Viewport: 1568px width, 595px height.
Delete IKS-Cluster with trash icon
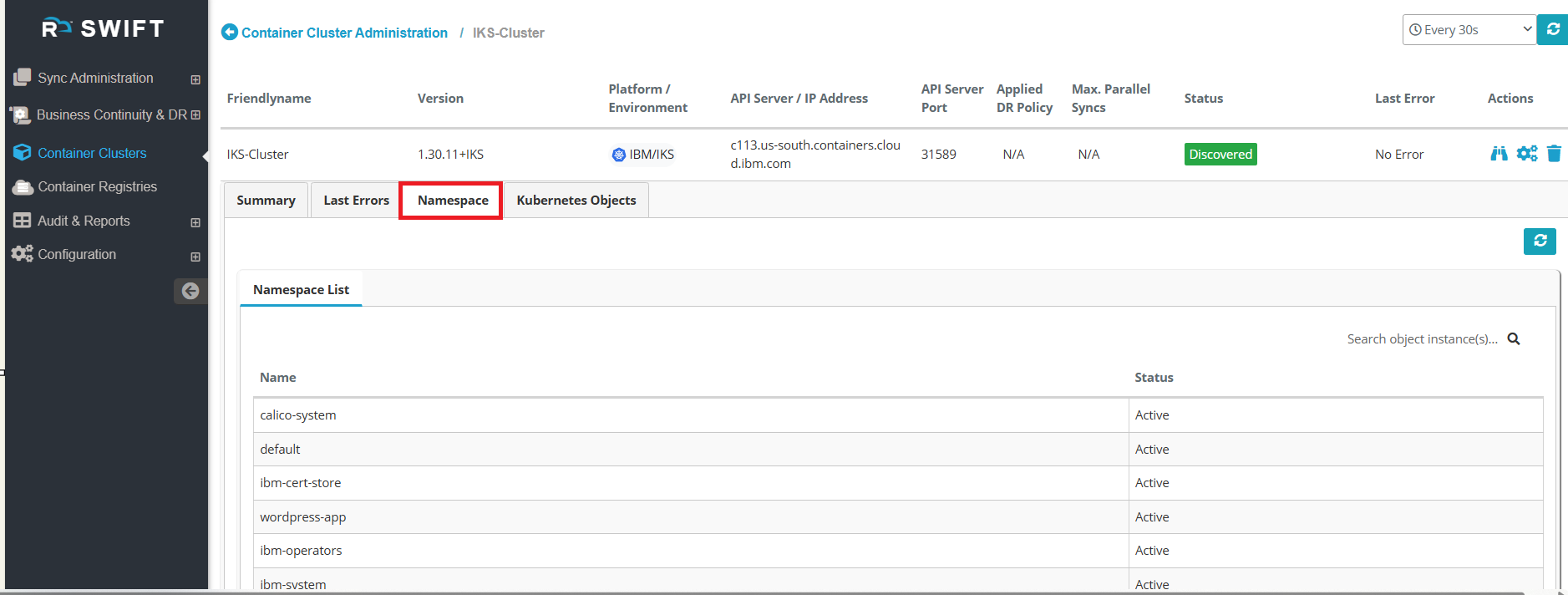1554,154
